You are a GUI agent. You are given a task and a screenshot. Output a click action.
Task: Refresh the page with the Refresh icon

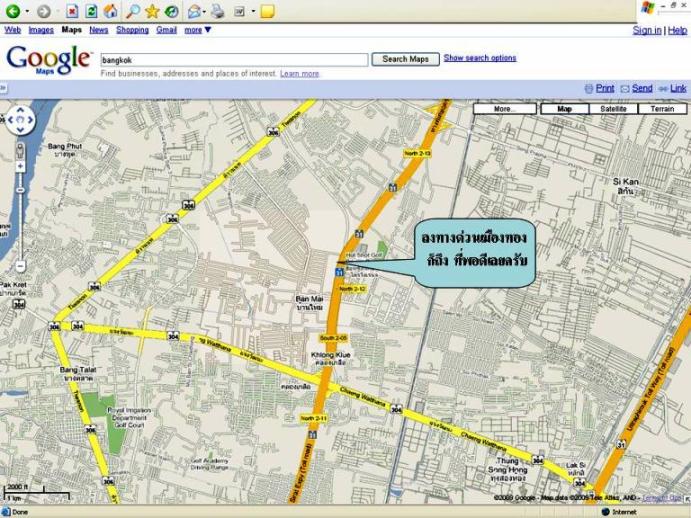click(x=91, y=11)
